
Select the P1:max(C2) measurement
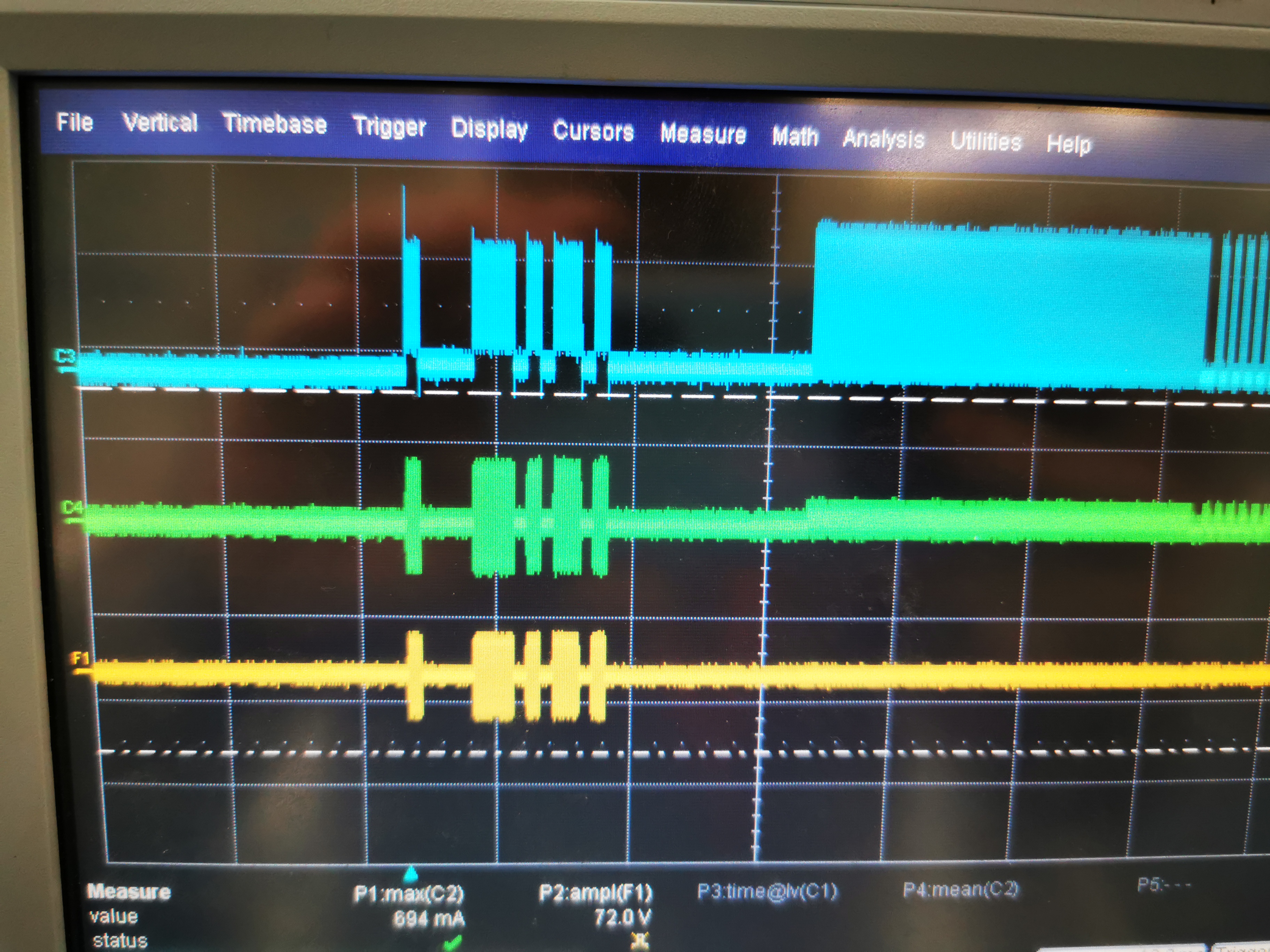[408, 894]
